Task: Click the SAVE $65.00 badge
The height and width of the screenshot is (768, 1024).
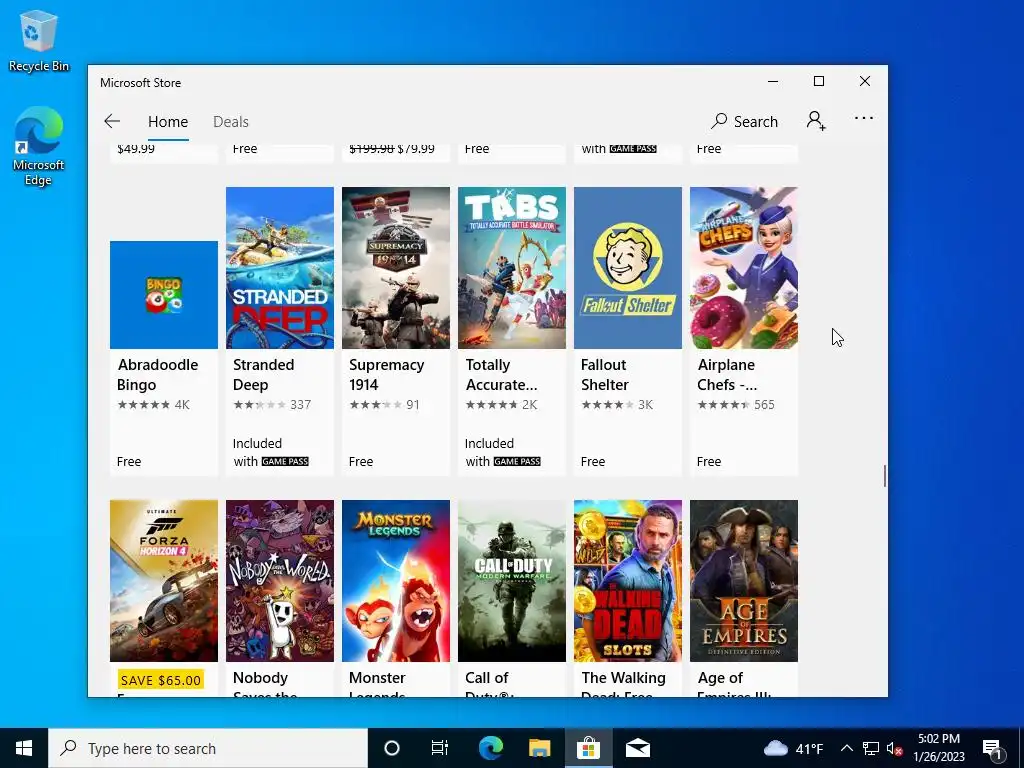Action: coord(161,680)
